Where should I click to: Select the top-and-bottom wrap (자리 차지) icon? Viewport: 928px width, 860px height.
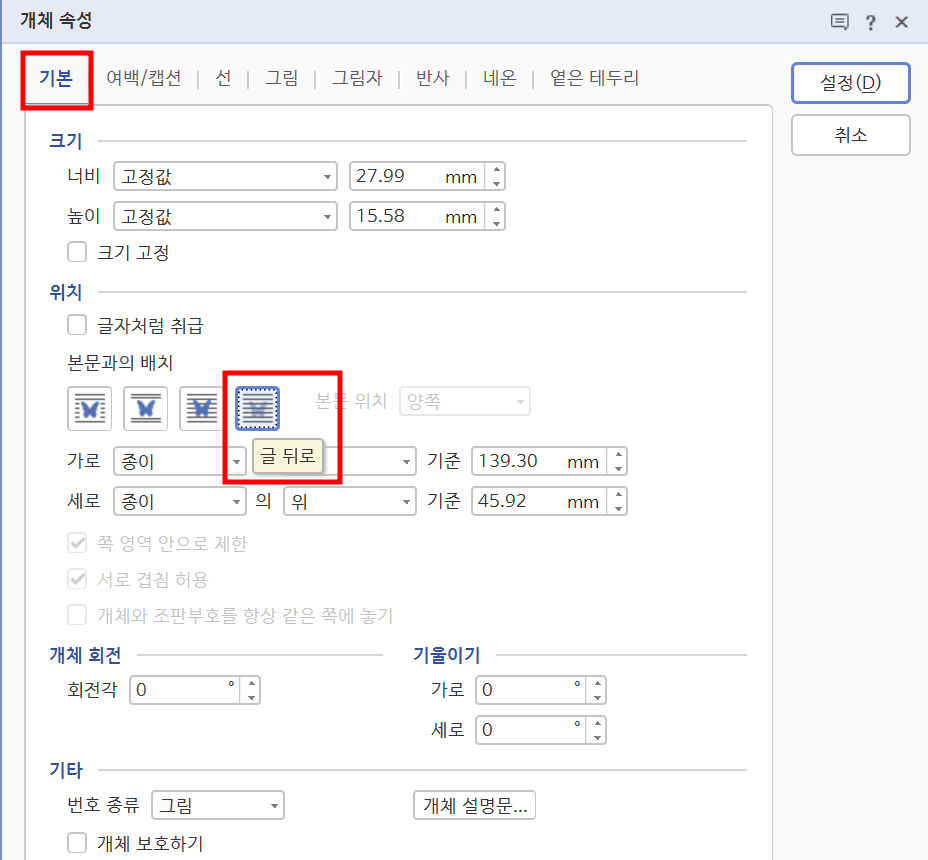coord(146,408)
